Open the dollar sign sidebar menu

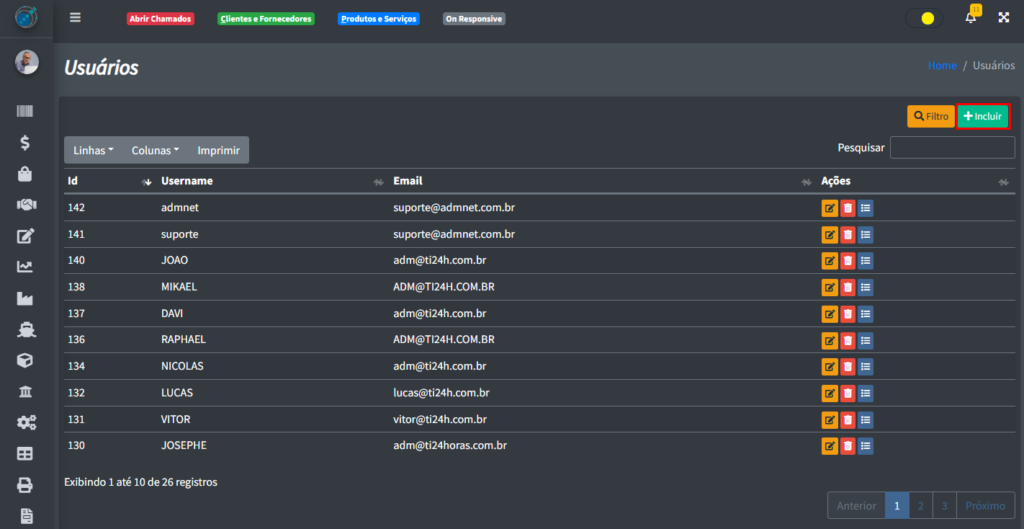25,143
